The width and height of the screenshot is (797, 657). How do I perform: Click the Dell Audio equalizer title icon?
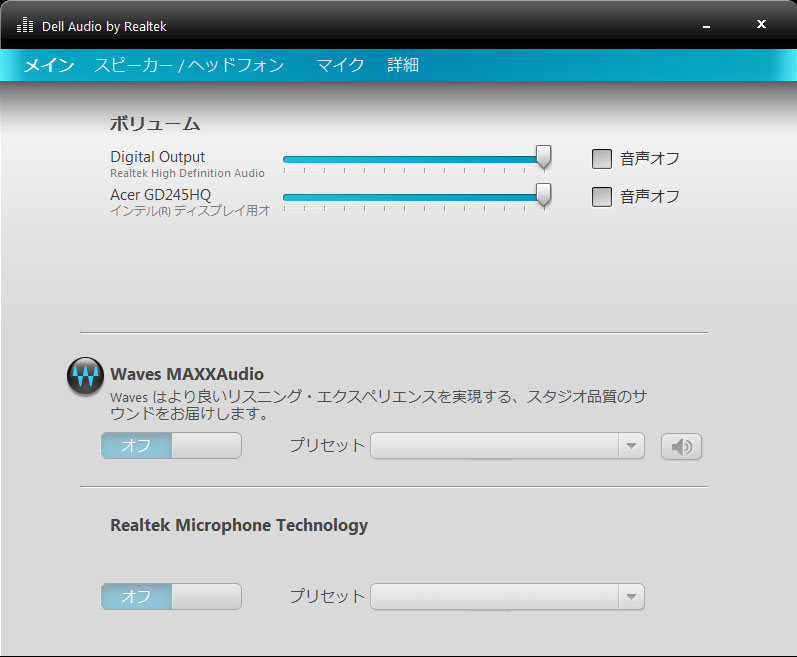click(x=25, y=25)
